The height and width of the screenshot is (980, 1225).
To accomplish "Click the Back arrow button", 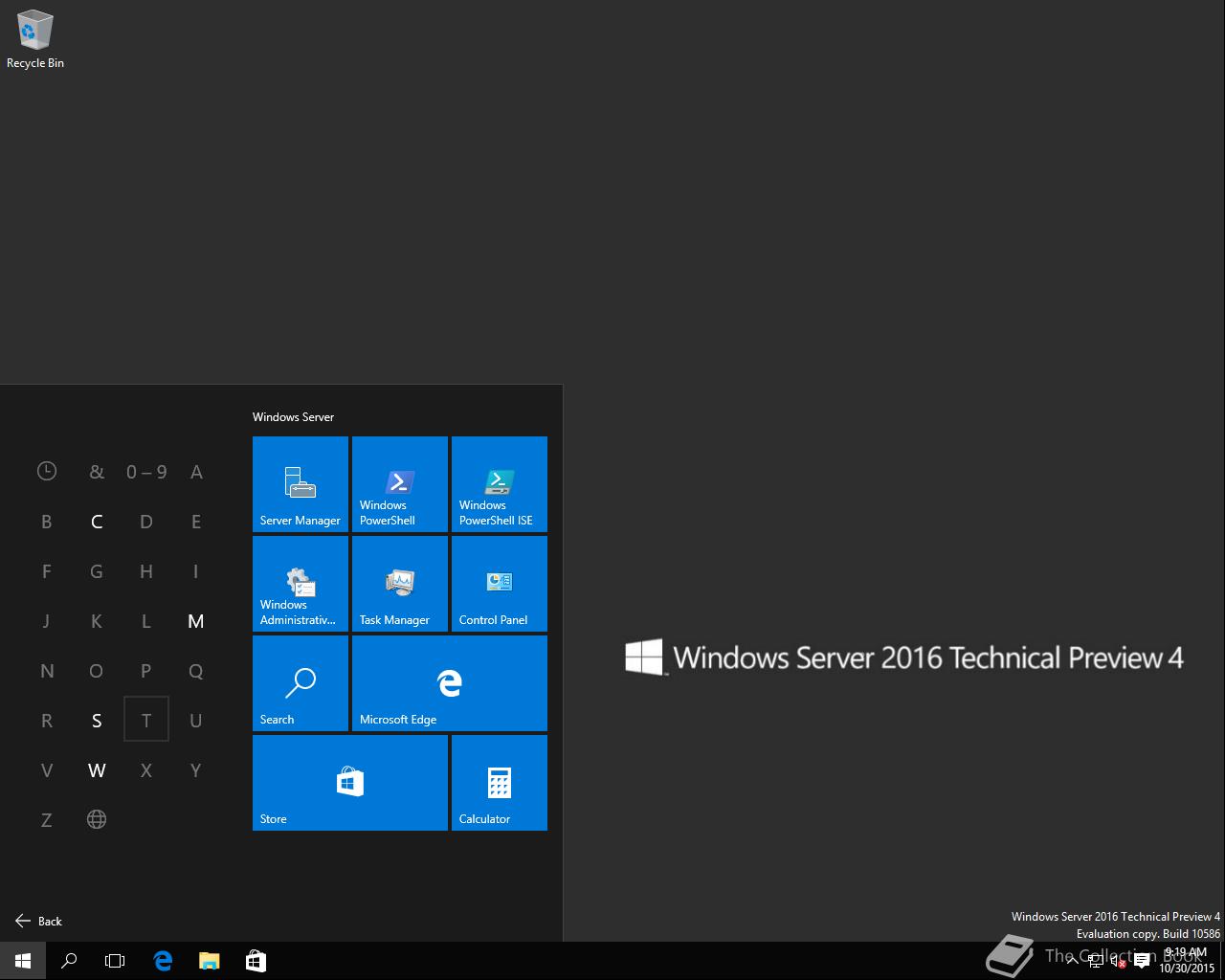I will (38, 921).
